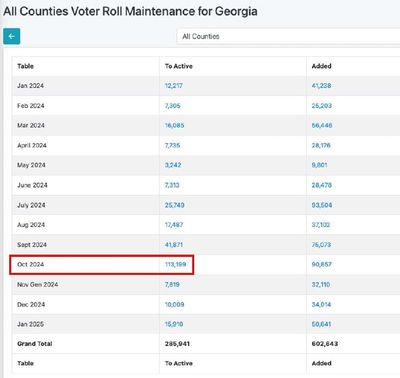This screenshot has width=400, height=378.
Task: Open Oct 2024 To Active value 113,199
Action: pyautogui.click(x=175, y=264)
